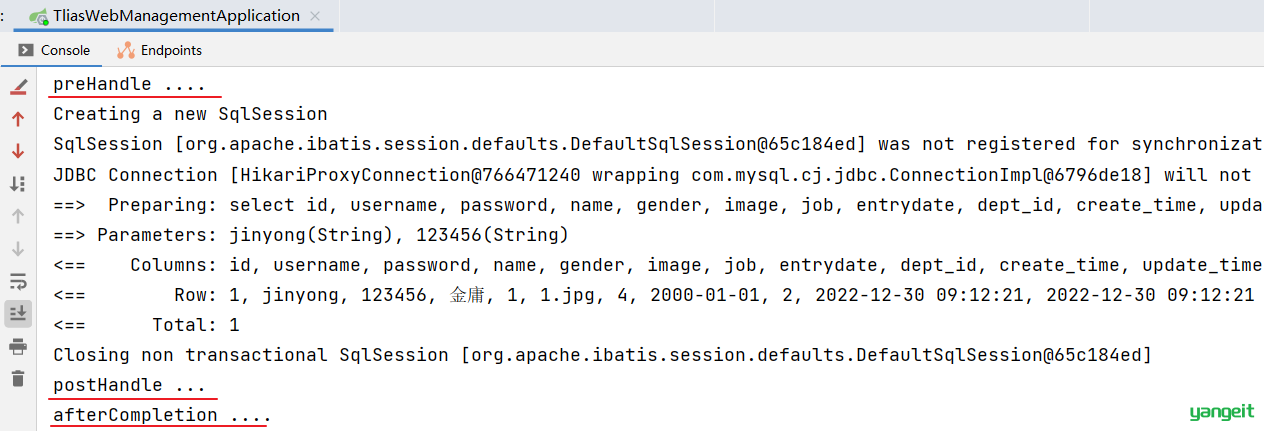Click the Parameters jinyong log line

pos(310,235)
